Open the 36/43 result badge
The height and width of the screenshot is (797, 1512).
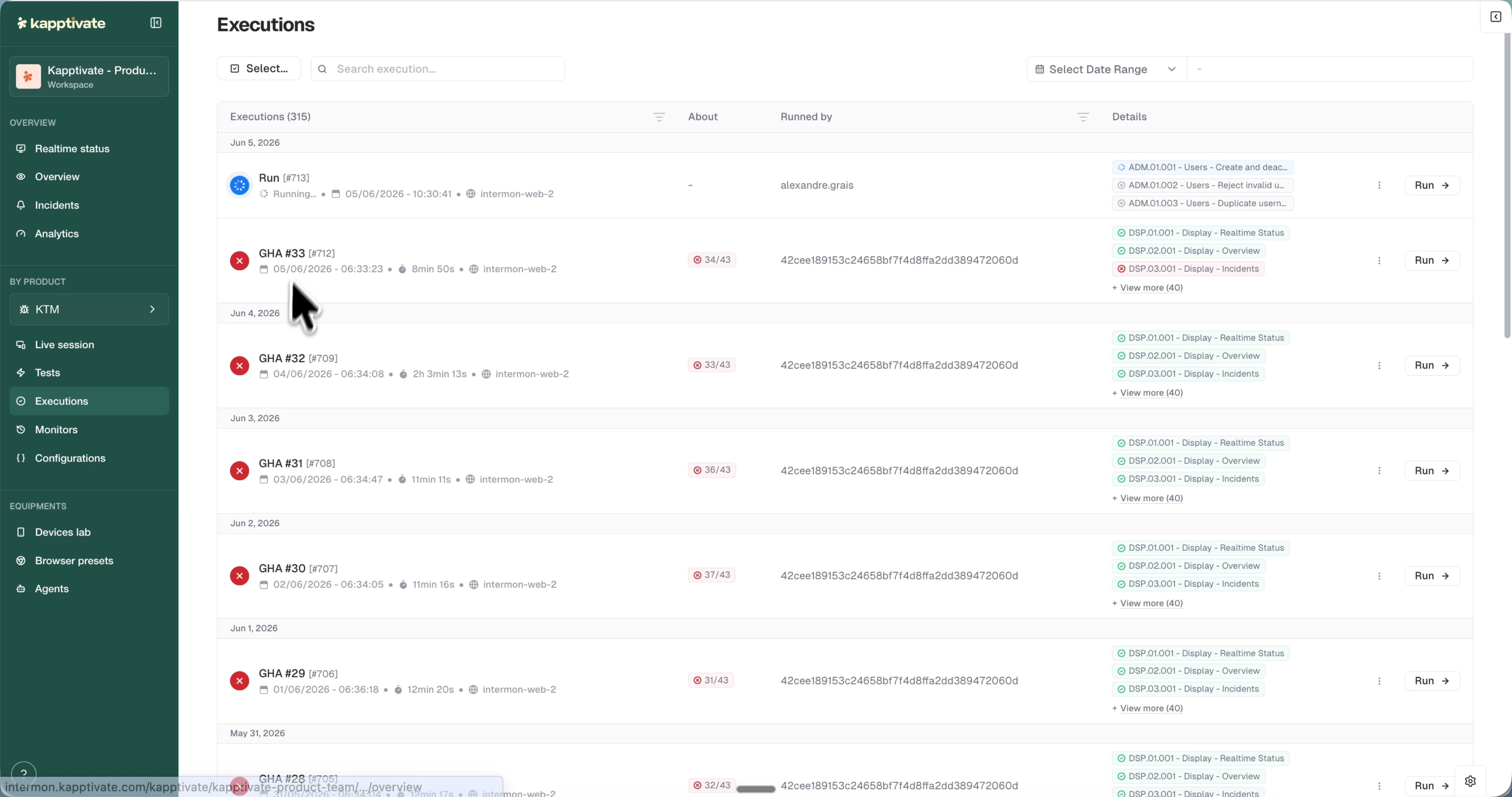pos(712,470)
